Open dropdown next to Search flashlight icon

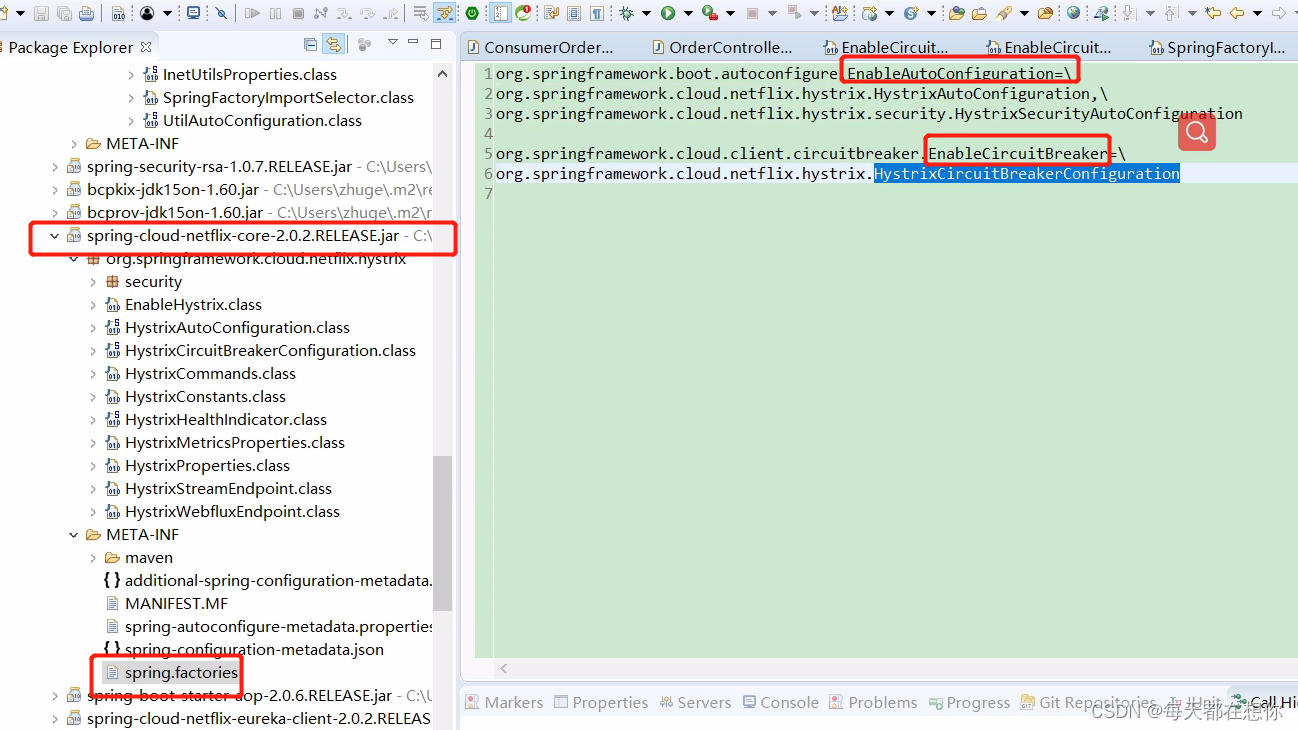[x=1025, y=13]
